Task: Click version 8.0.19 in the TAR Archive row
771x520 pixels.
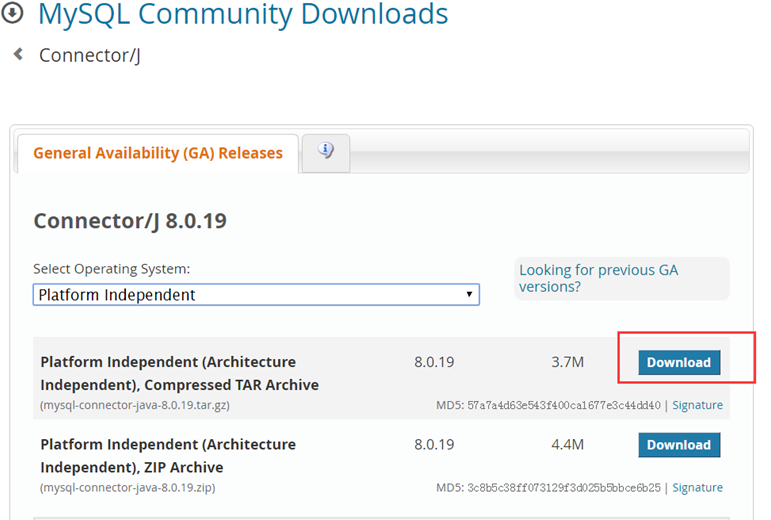Action: 434,362
